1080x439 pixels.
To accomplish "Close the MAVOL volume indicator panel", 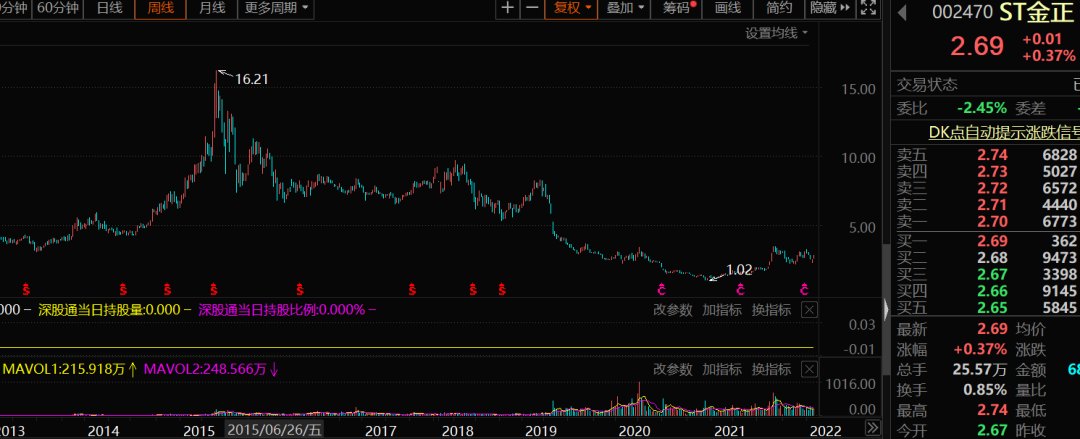I will pos(810,369).
